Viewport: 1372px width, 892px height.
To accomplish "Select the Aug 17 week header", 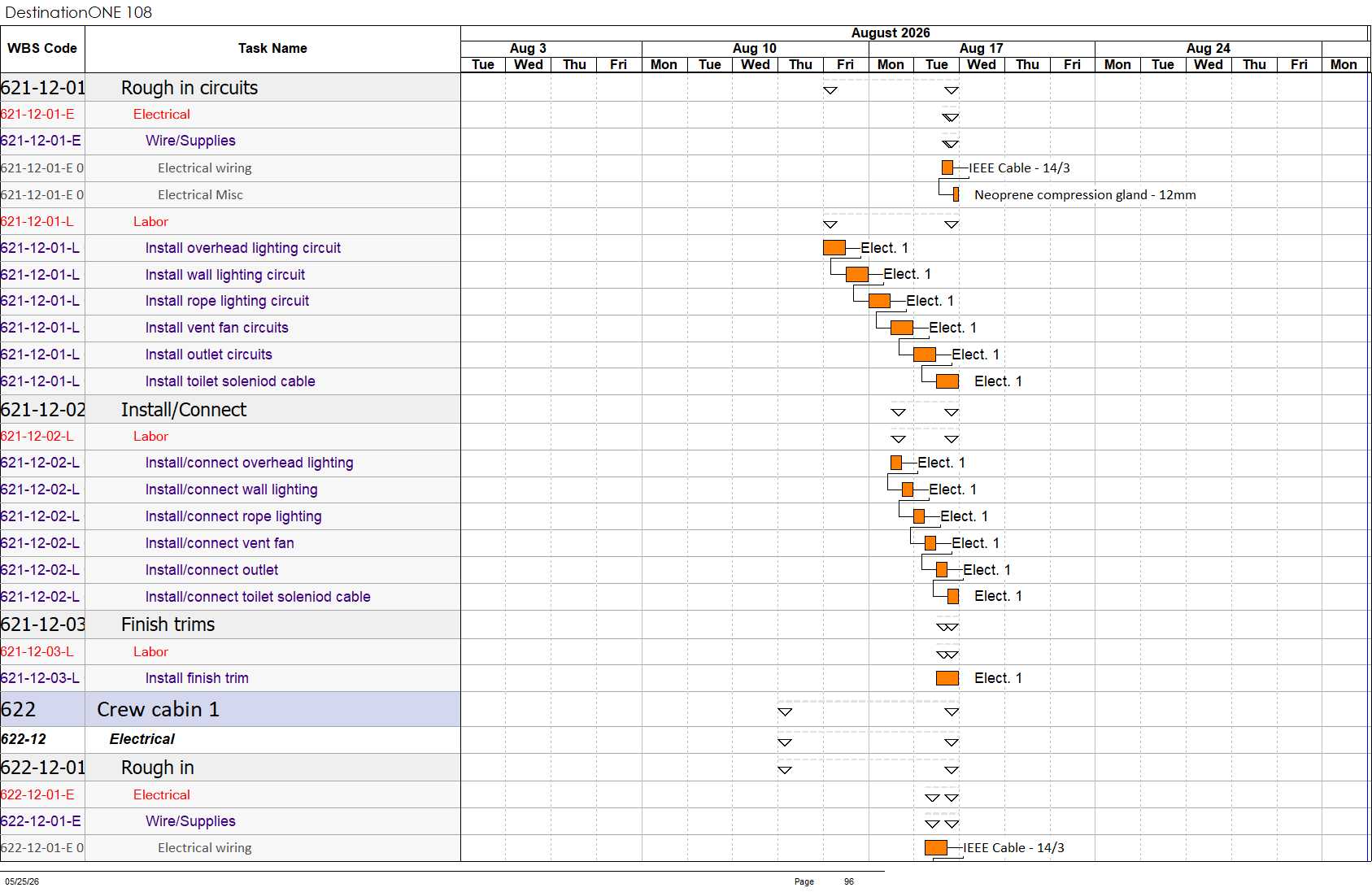I will tap(982, 49).
